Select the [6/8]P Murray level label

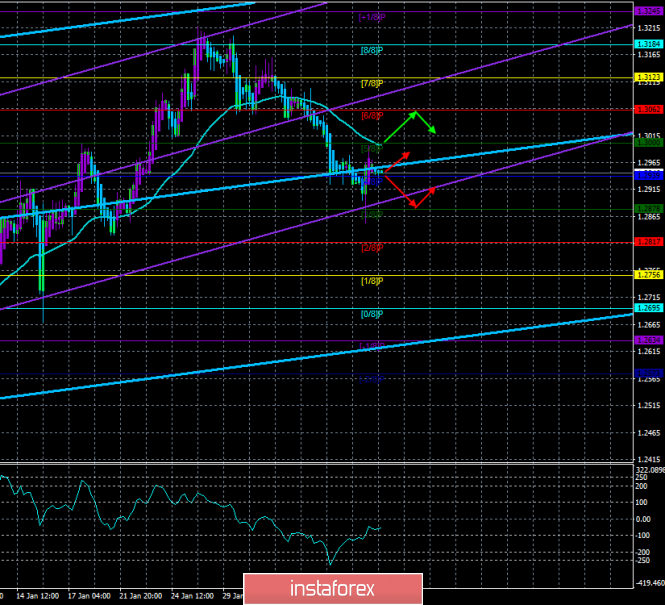click(372, 116)
